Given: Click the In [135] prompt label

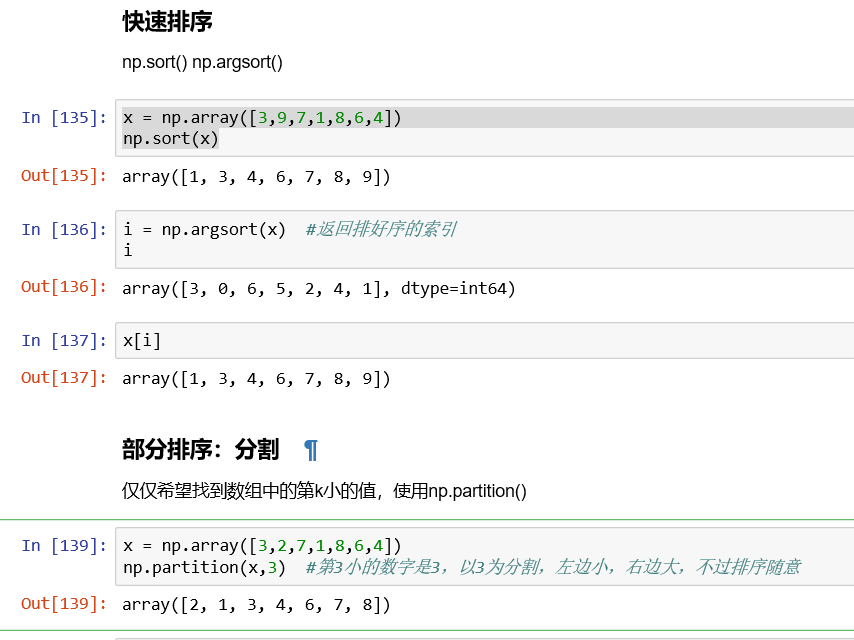Looking at the screenshot, I should [64, 118].
